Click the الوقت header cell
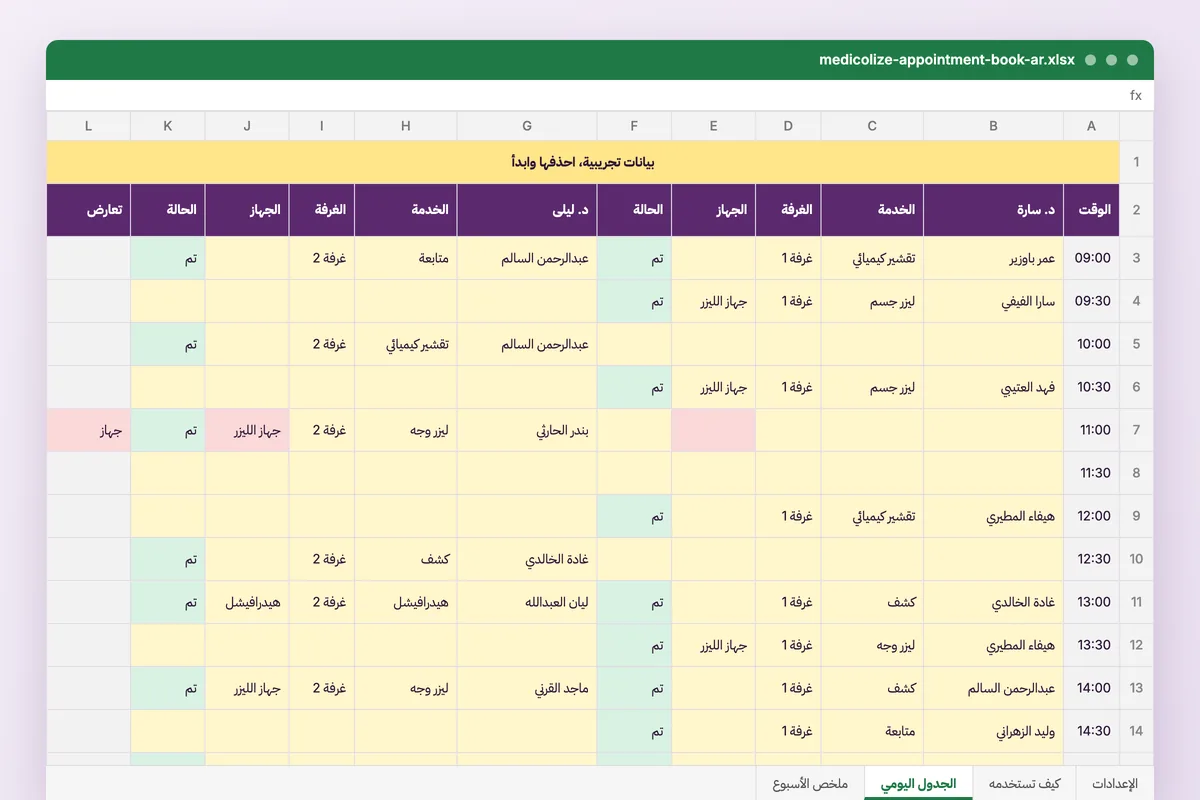 1091,210
